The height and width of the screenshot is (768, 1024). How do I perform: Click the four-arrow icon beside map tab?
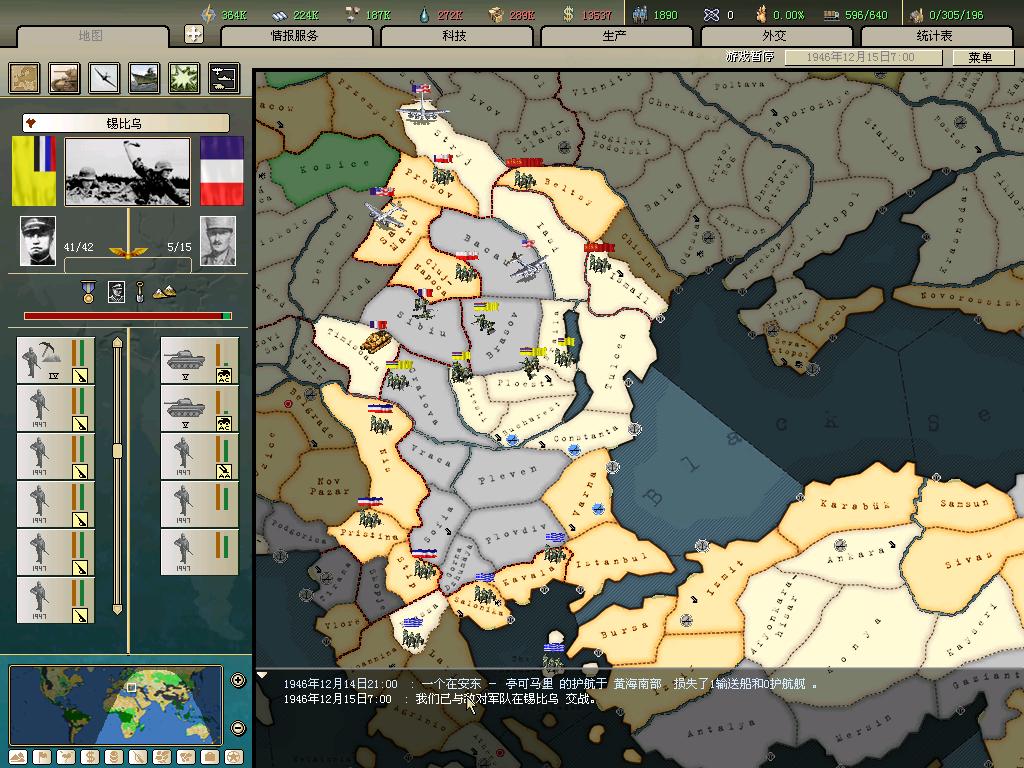(x=194, y=34)
